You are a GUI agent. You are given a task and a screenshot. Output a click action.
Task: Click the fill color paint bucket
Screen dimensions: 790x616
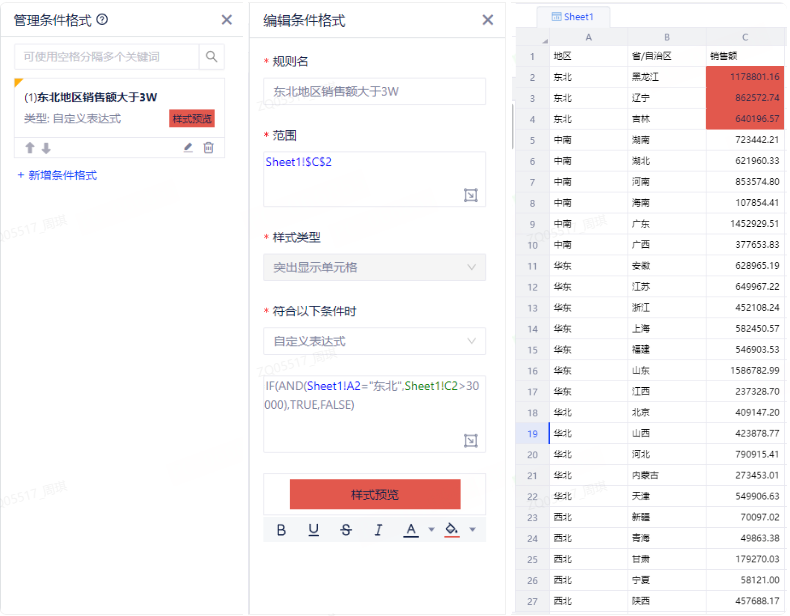(x=452, y=529)
